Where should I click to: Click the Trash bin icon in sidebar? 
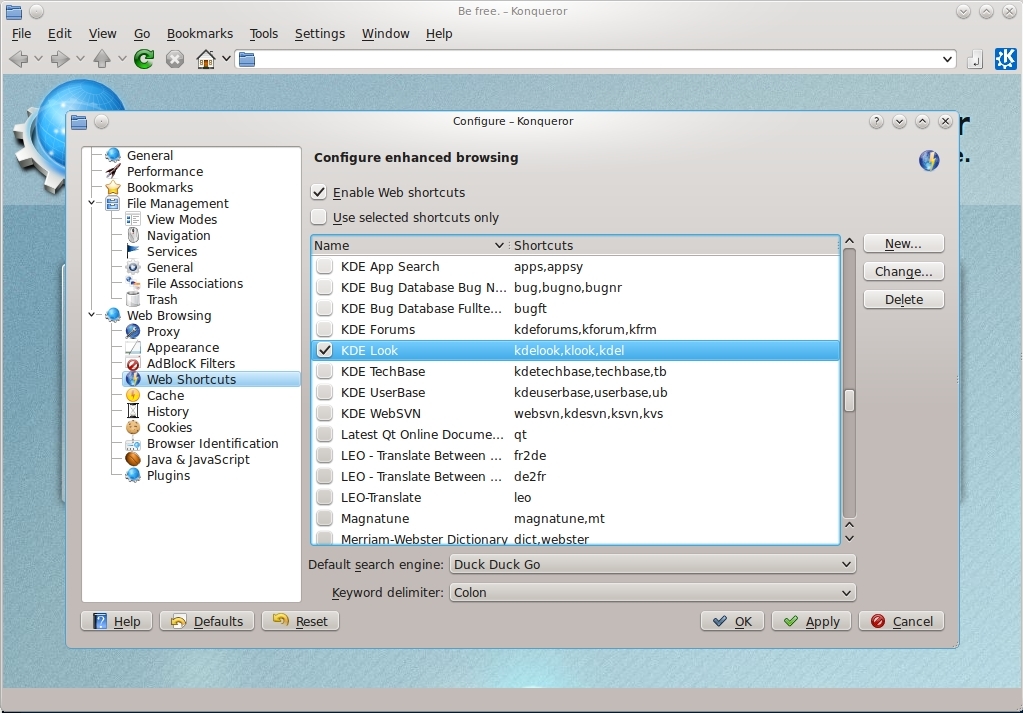(x=133, y=299)
